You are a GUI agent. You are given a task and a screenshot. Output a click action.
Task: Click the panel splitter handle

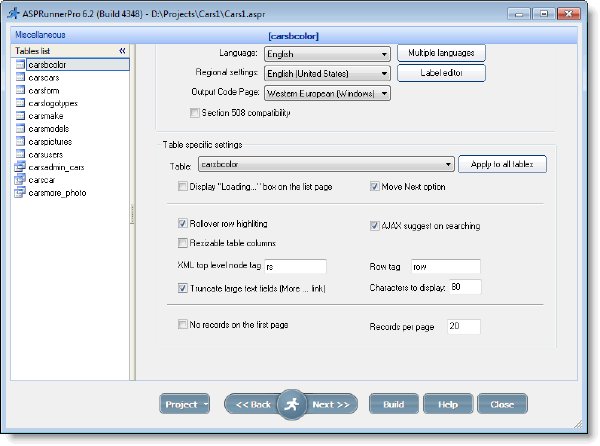(x=132, y=213)
